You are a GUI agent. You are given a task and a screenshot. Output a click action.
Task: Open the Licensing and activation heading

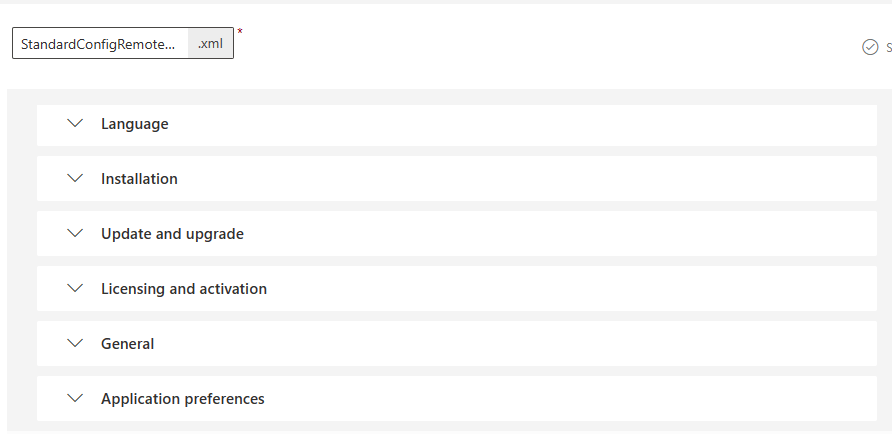[x=184, y=289]
